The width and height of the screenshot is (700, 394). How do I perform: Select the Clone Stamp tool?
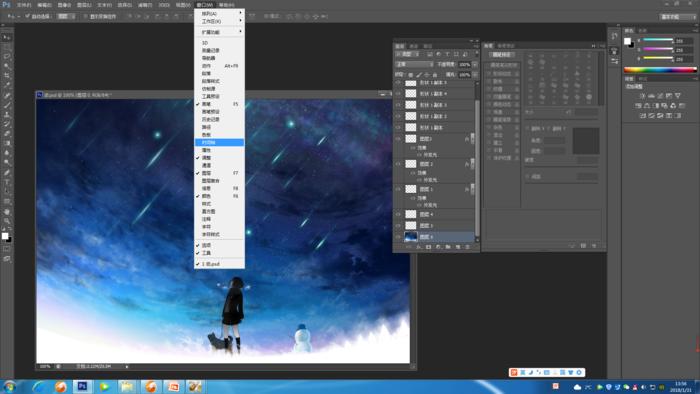7,114
